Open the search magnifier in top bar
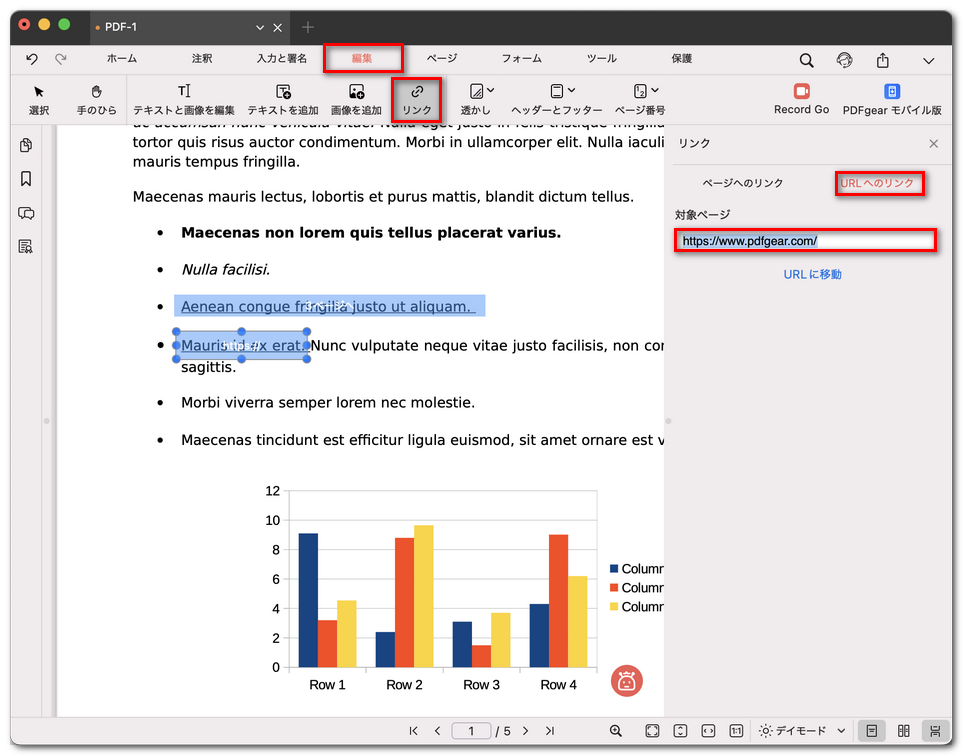Image resolution: width=963 pixels, height=756 pixels. (806, 60)
